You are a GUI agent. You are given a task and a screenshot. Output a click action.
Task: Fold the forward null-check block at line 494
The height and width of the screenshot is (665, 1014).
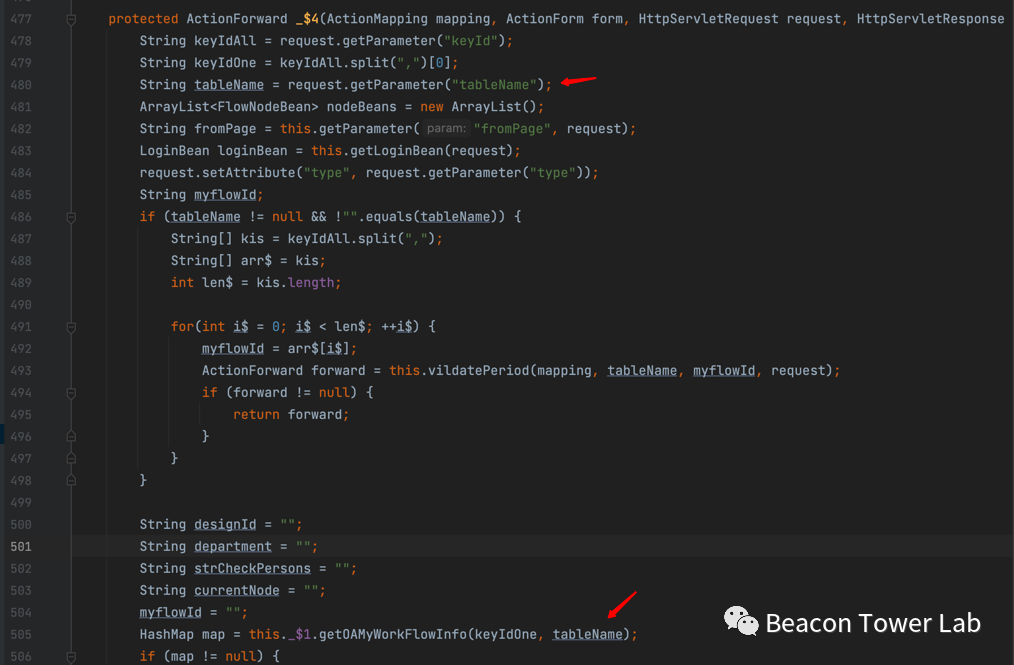71,392
